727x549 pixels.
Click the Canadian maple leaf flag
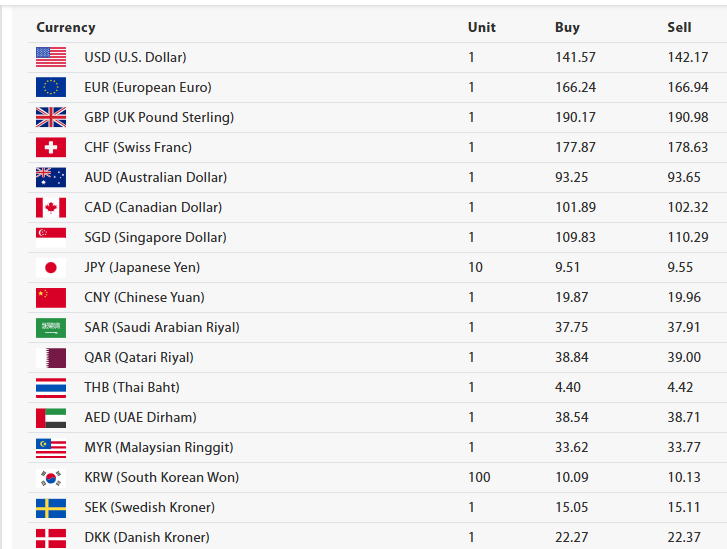click(x=51, y=207)
